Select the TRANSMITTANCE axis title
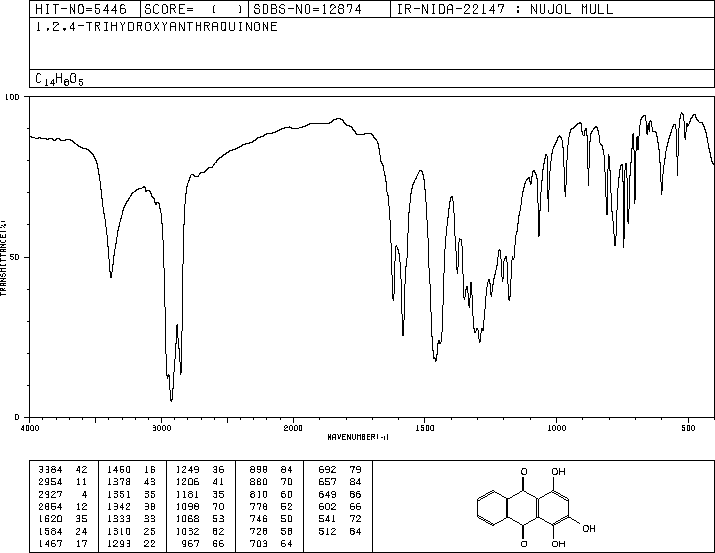The height and width of the screenshot is (553, 715). (3, 258)
